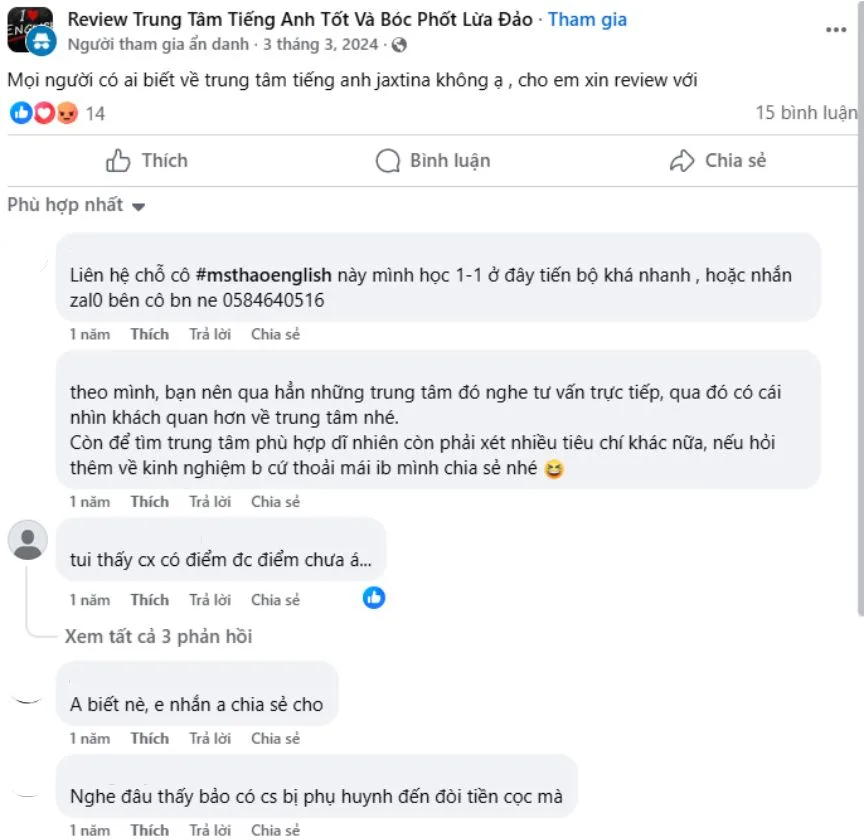Click 'Thích' under the second comment

[x=149, y=501]
